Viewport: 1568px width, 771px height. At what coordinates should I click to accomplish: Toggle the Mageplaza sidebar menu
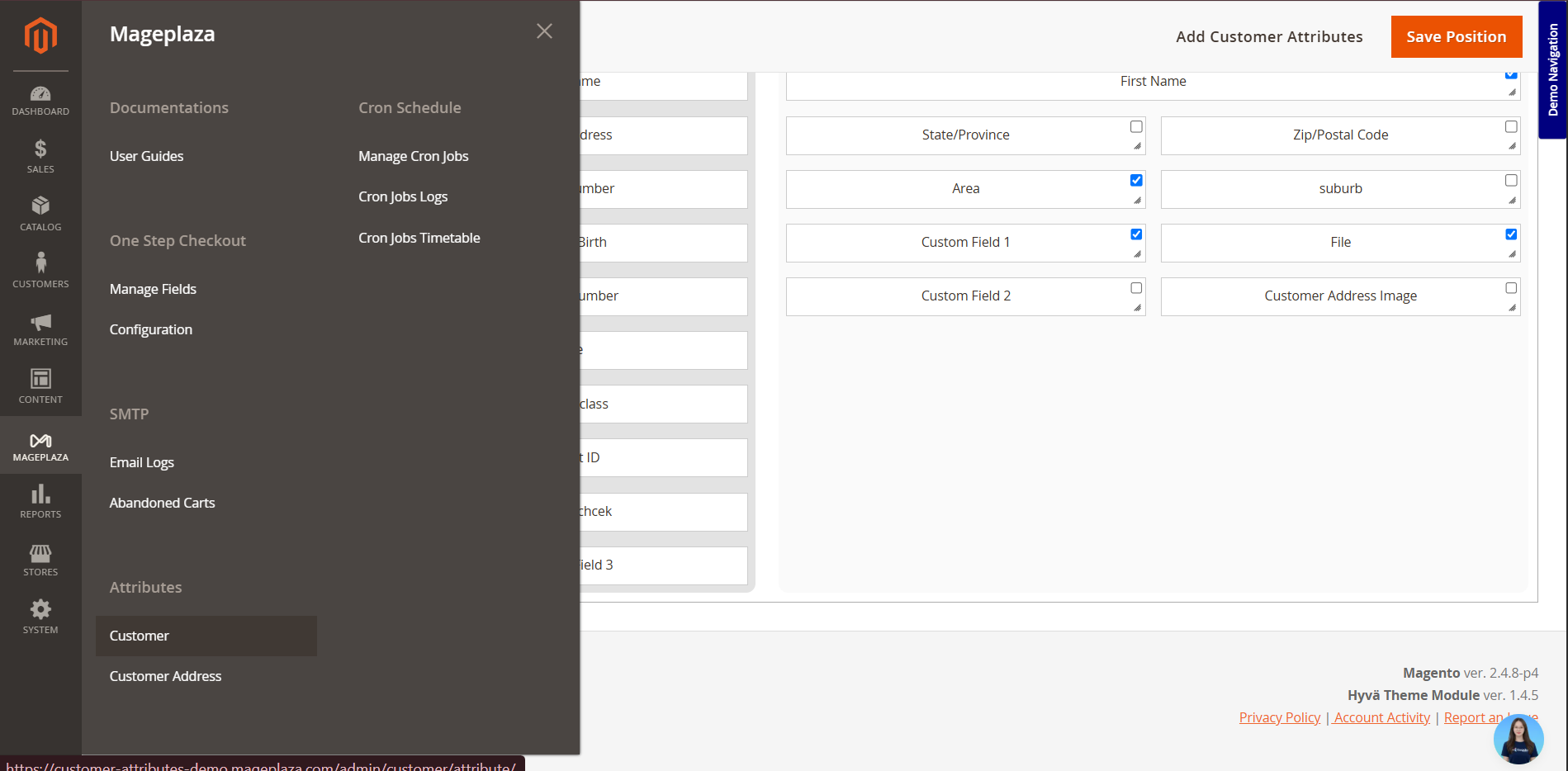[40, 445]
